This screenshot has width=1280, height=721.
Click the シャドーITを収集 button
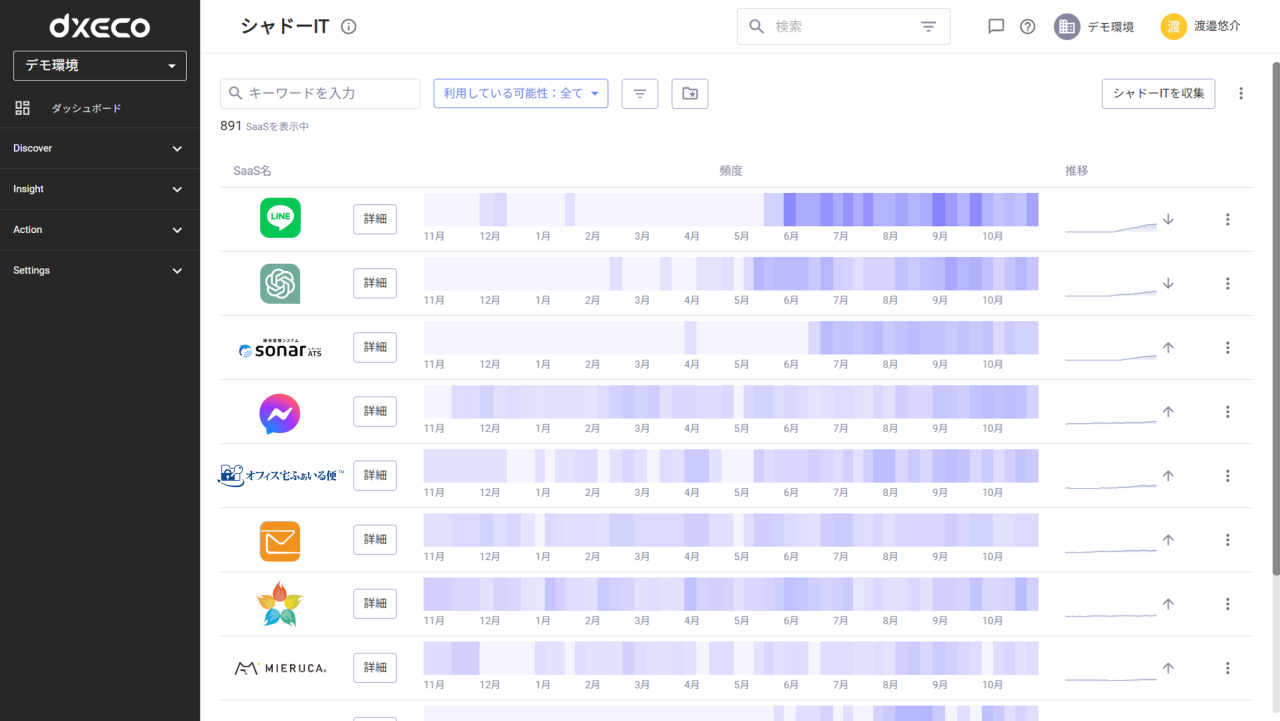click(x=1159, y=93)
